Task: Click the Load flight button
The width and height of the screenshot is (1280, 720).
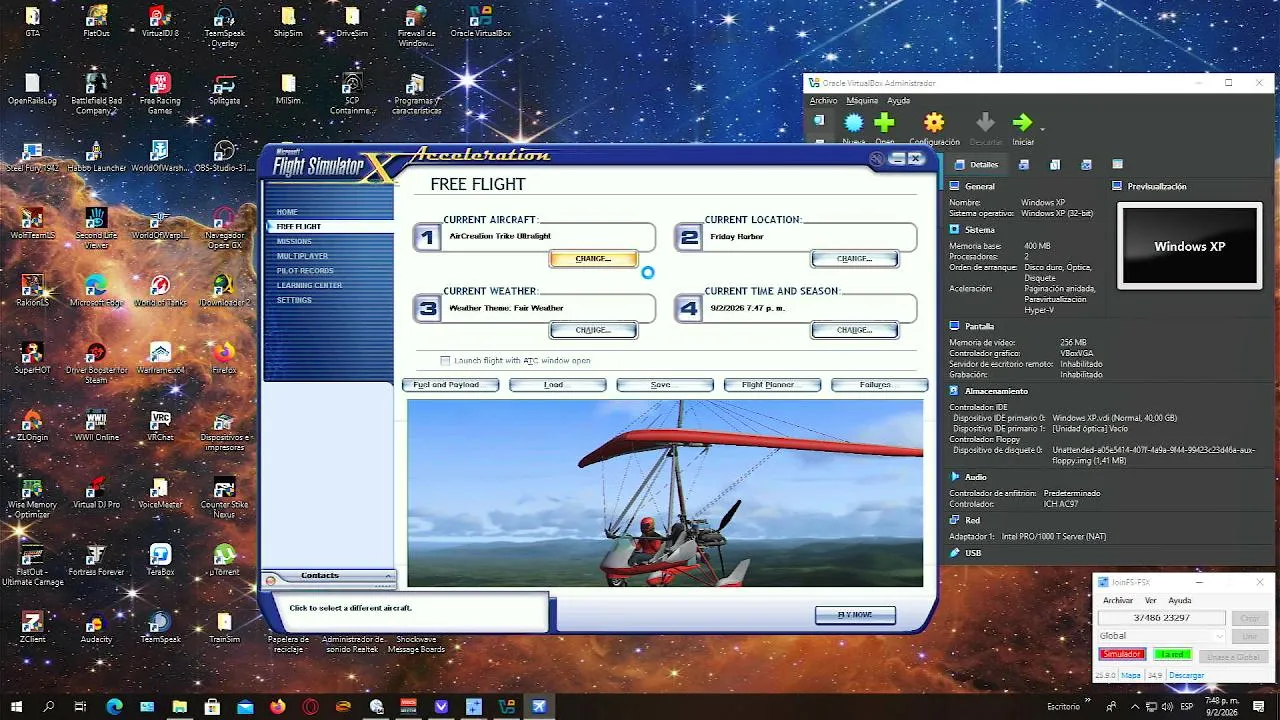Action: (557, 385)
